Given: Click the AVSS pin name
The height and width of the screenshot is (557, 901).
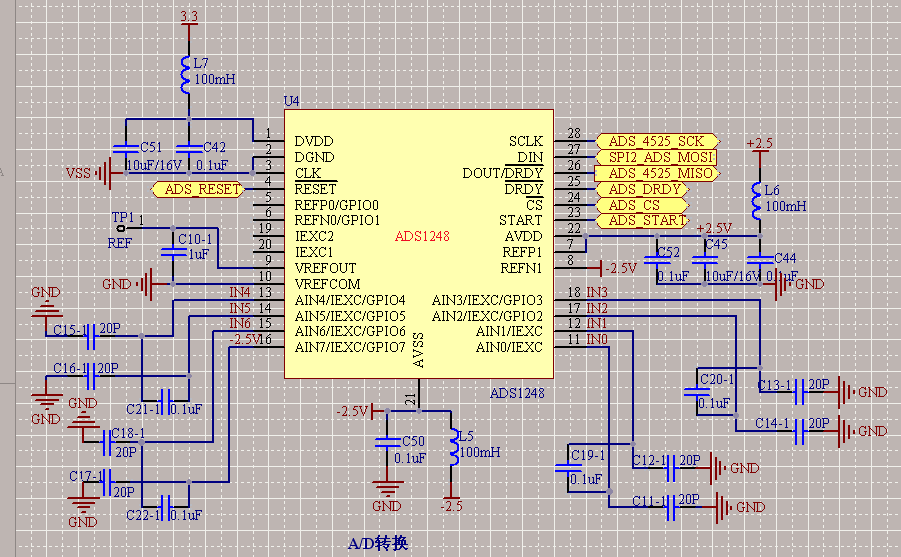Looking at the screenshot, I should (x=419, y=350).
